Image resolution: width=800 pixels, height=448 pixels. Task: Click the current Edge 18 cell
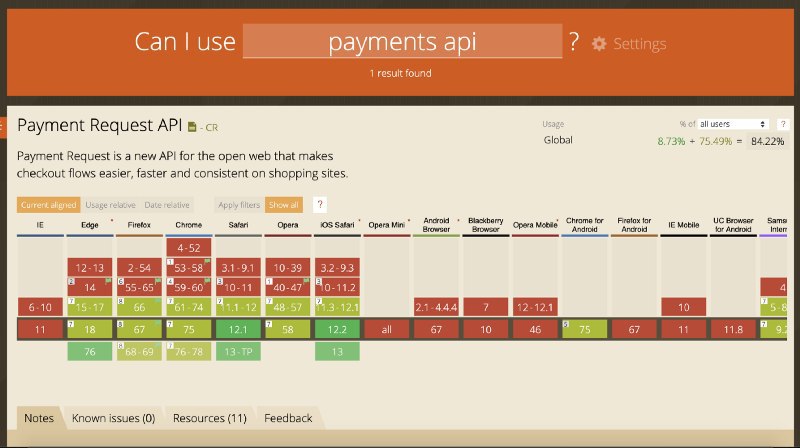pyautogui.click(x=90, y=329)
